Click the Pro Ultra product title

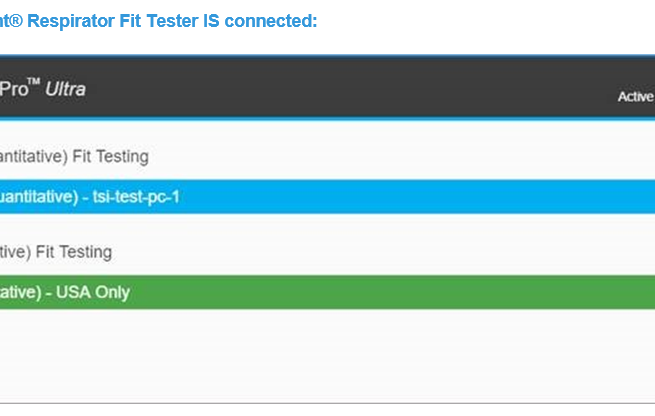[43, 88]
